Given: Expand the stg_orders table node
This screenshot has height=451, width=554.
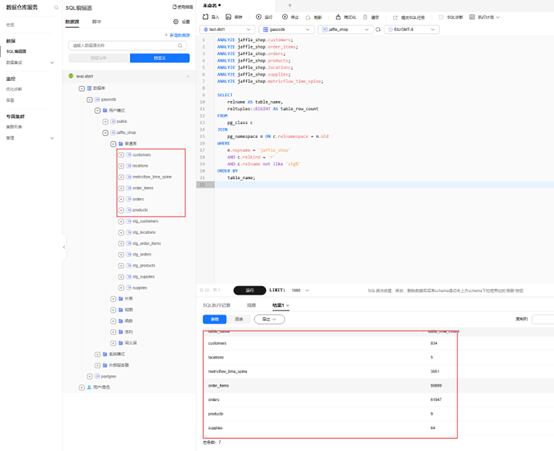Looking at the screenshot, I should pos(121,254).
